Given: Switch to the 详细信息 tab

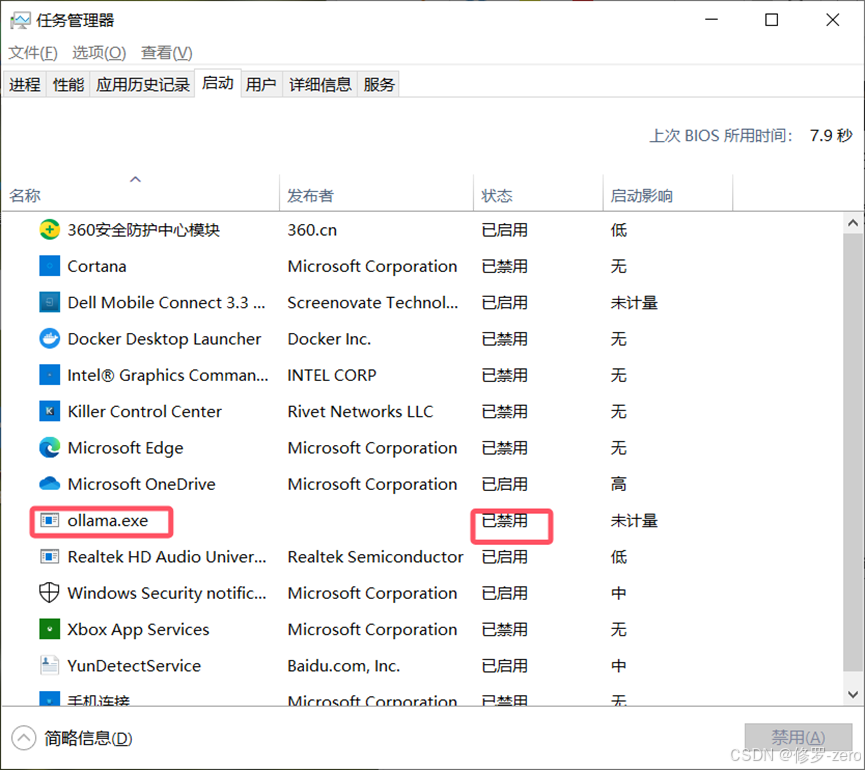Looking at the screenshot, I should coord(320,84).
